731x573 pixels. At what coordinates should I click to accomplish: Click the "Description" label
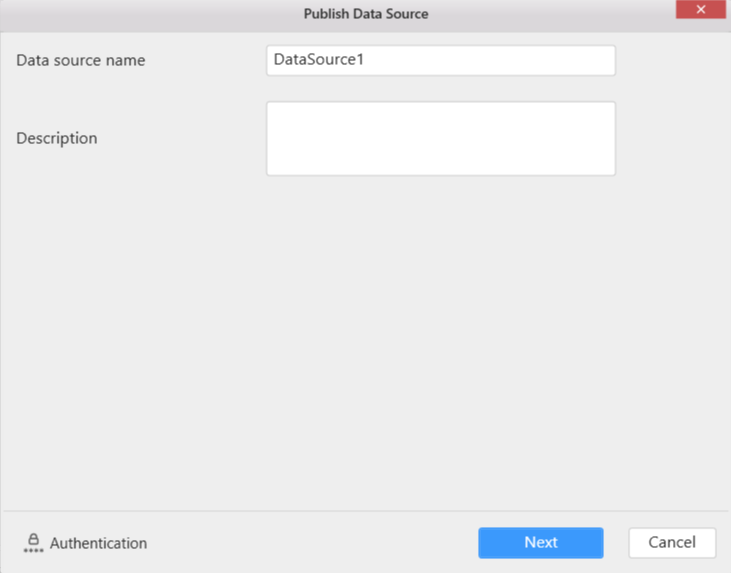coord(56,138)
